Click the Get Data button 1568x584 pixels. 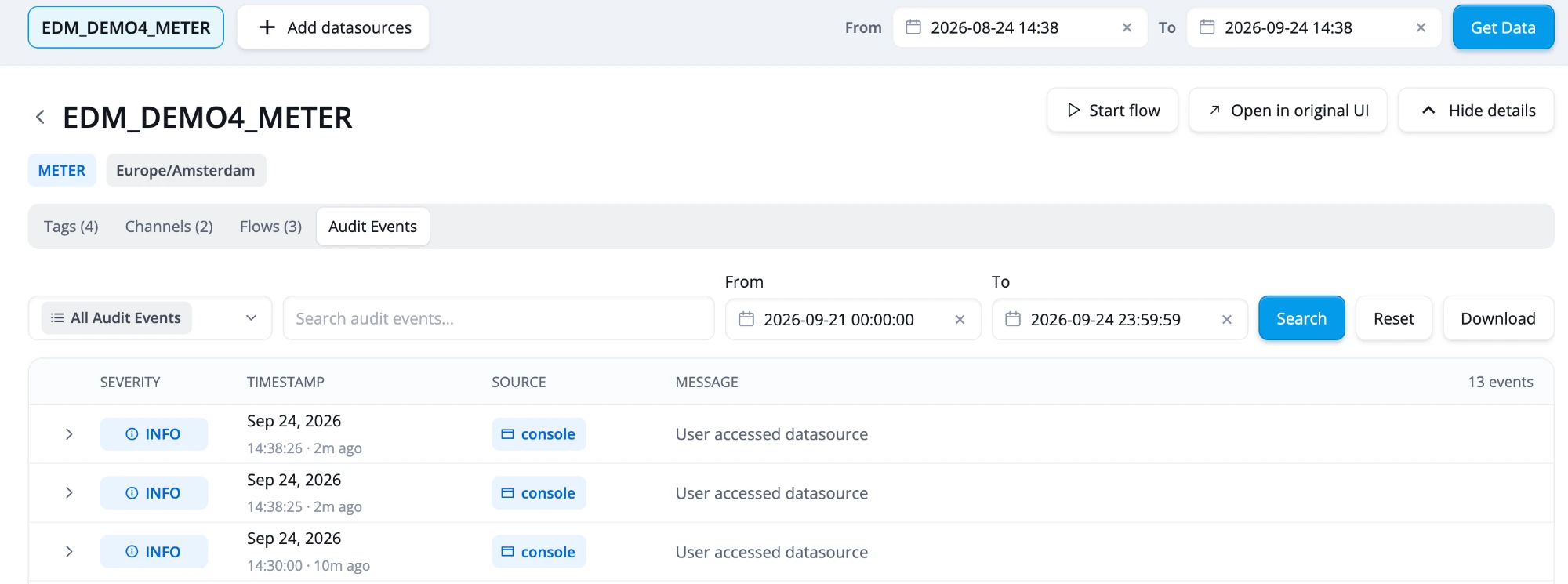click(1503, 27)
